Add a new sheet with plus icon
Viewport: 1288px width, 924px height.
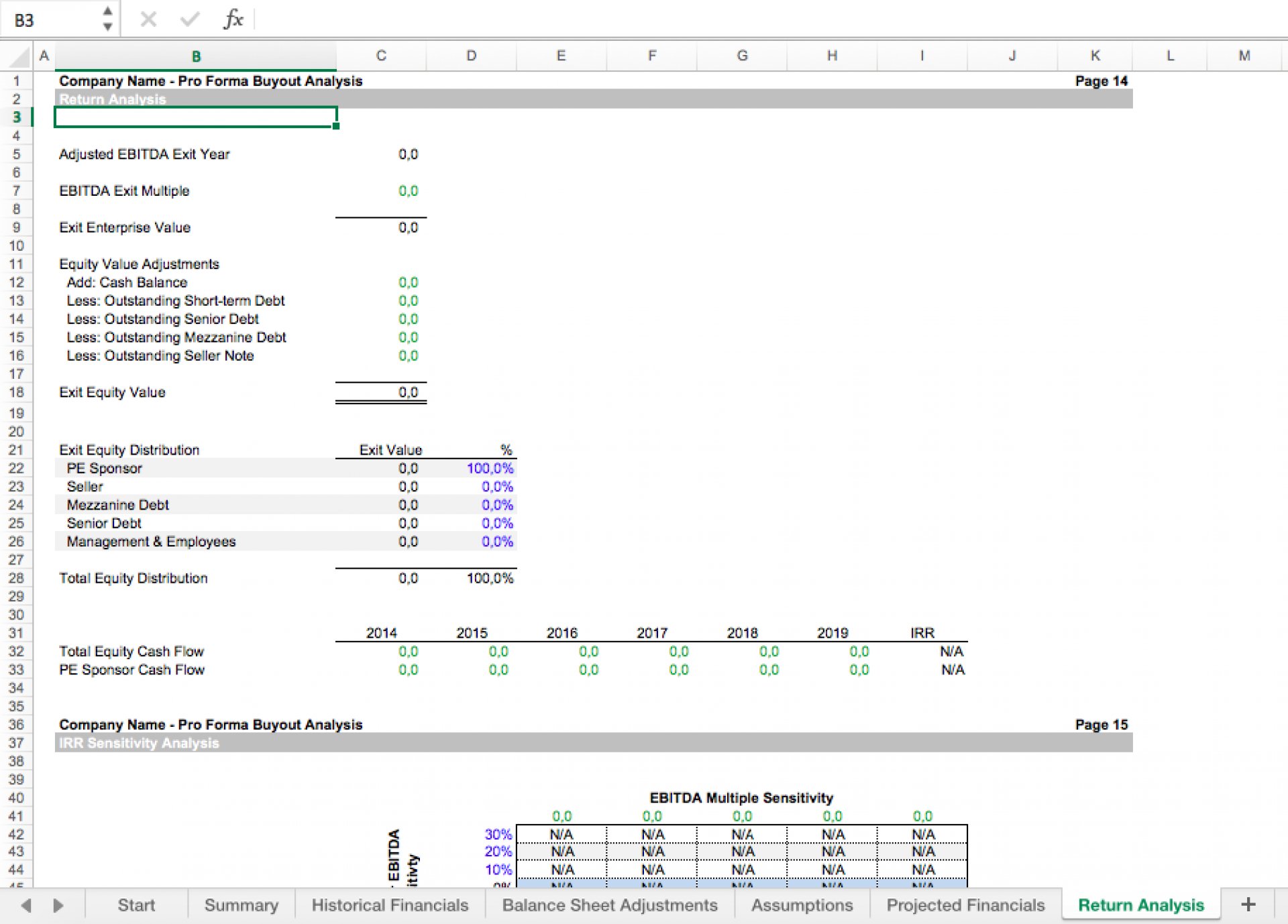tap(1248, 905)
